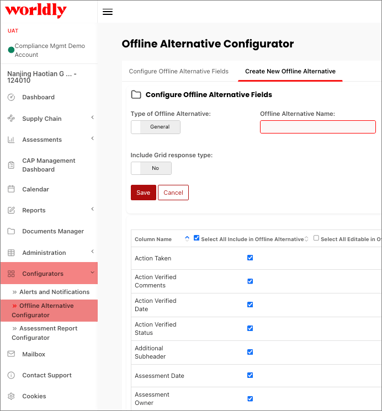This screenshot has width=382, height=411.
Task: Click the Mailbox envelope icon
Action: click(11, 354)
